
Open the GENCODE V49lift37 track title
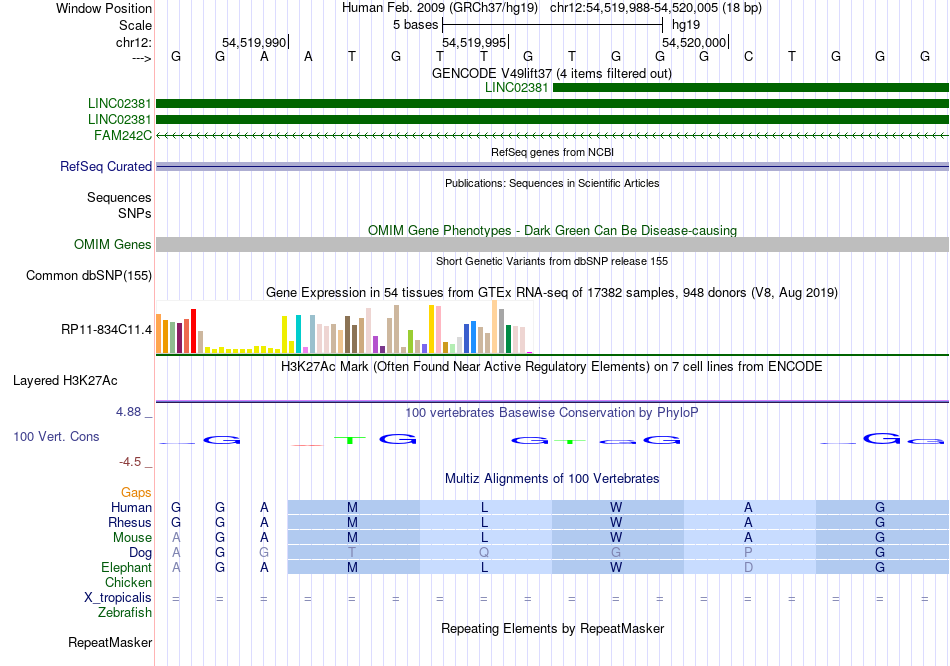click(x=552, y=73)
